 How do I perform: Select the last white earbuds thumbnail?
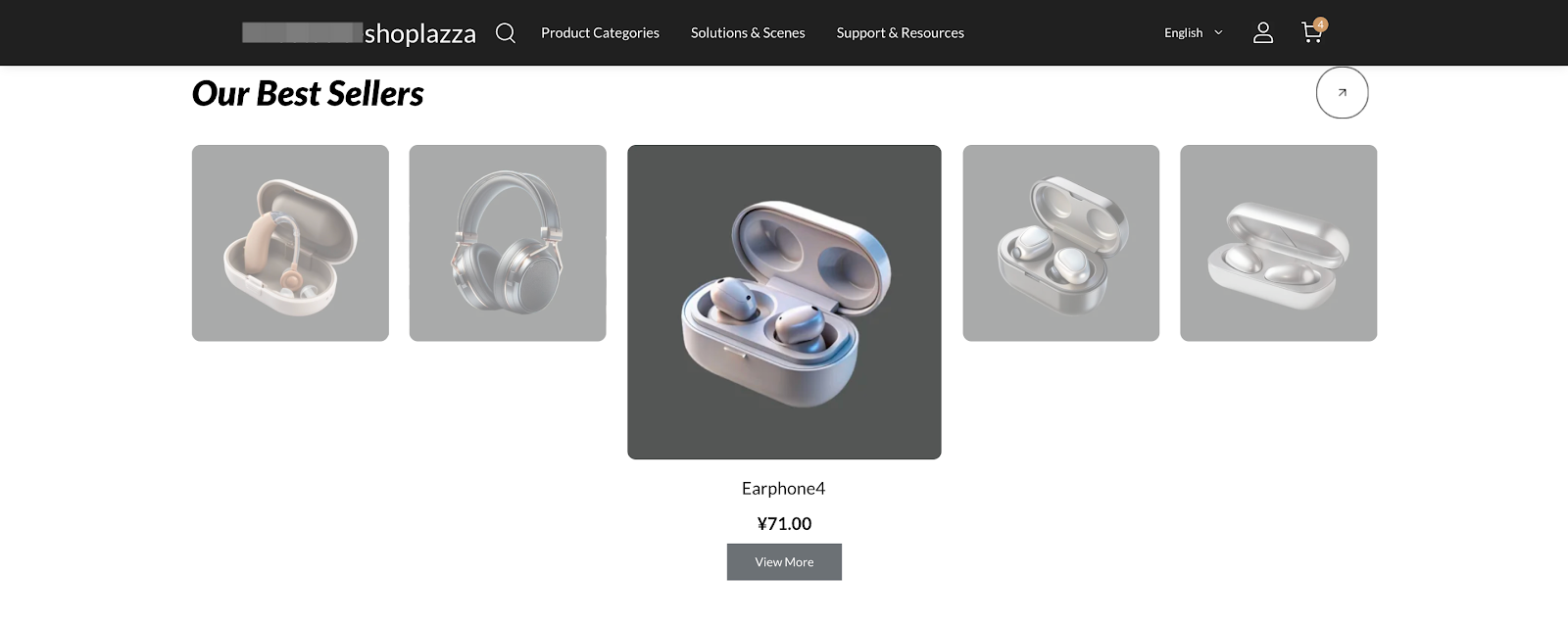tap(1278, 243)
